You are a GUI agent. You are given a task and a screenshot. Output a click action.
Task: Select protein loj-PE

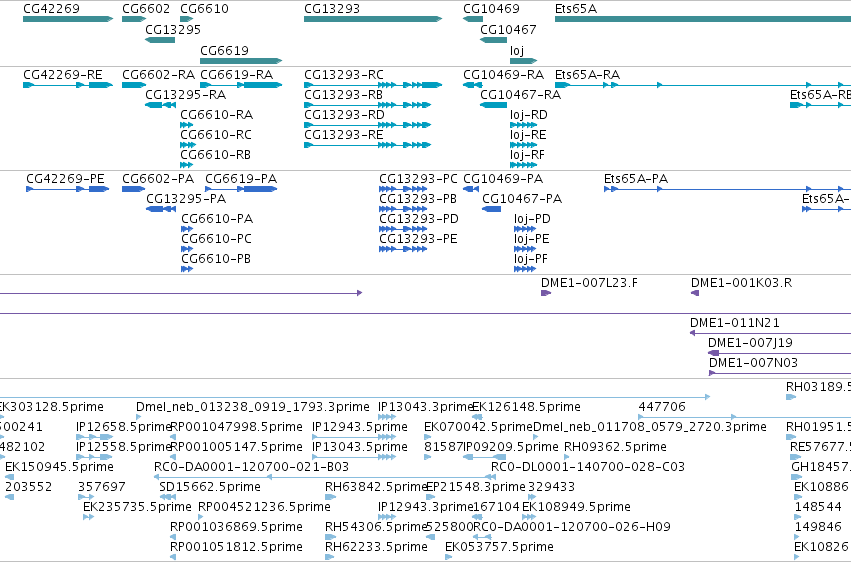531,239
